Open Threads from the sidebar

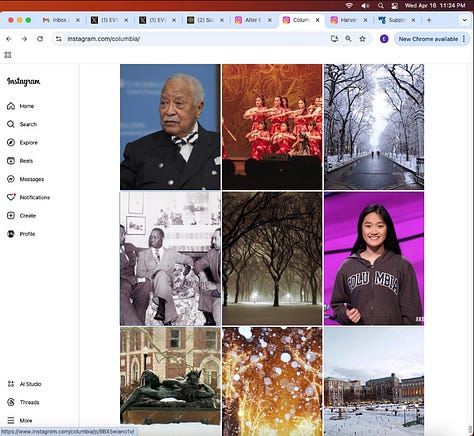pos(23,402)
